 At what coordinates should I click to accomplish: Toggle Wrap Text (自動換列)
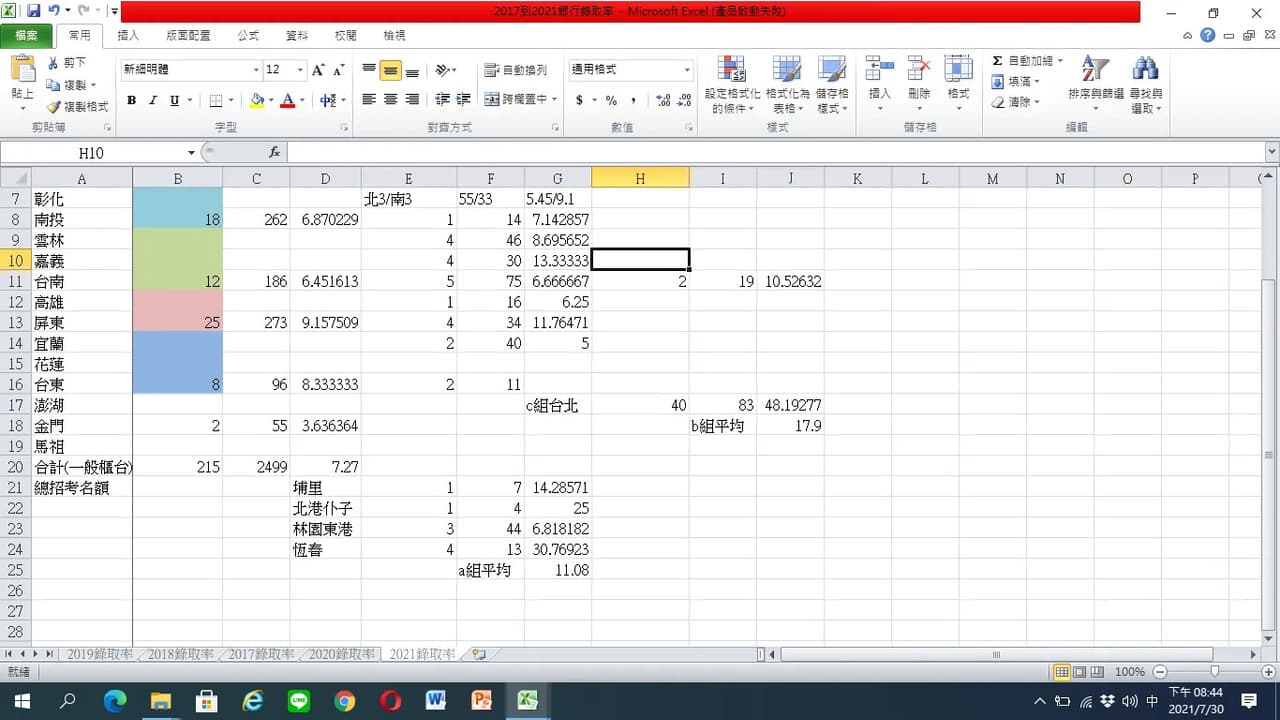point(516,70)
